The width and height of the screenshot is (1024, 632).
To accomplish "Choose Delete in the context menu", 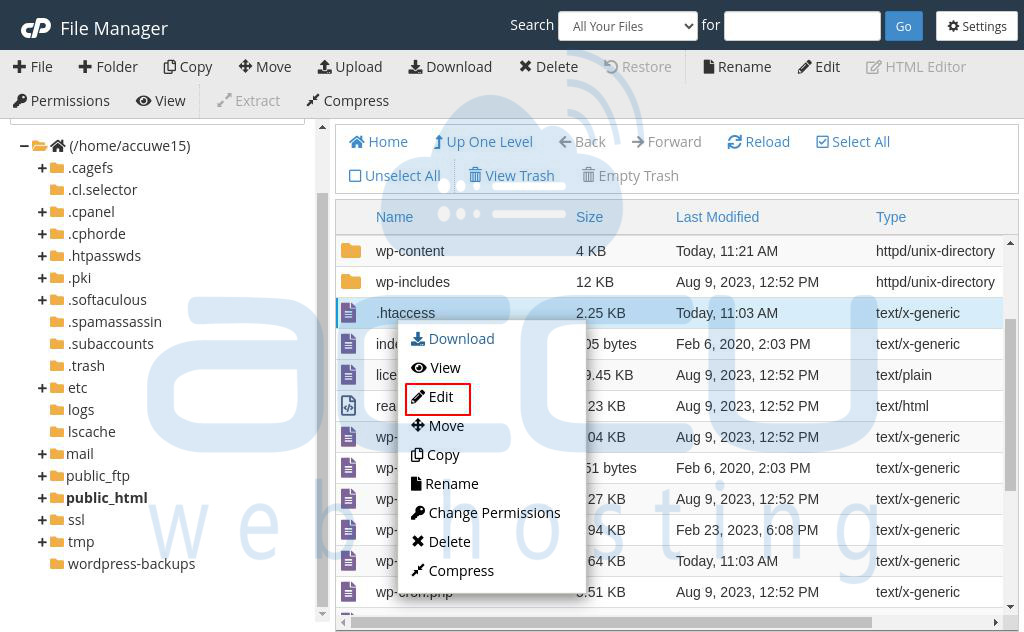I will click(x=441, y=542).
